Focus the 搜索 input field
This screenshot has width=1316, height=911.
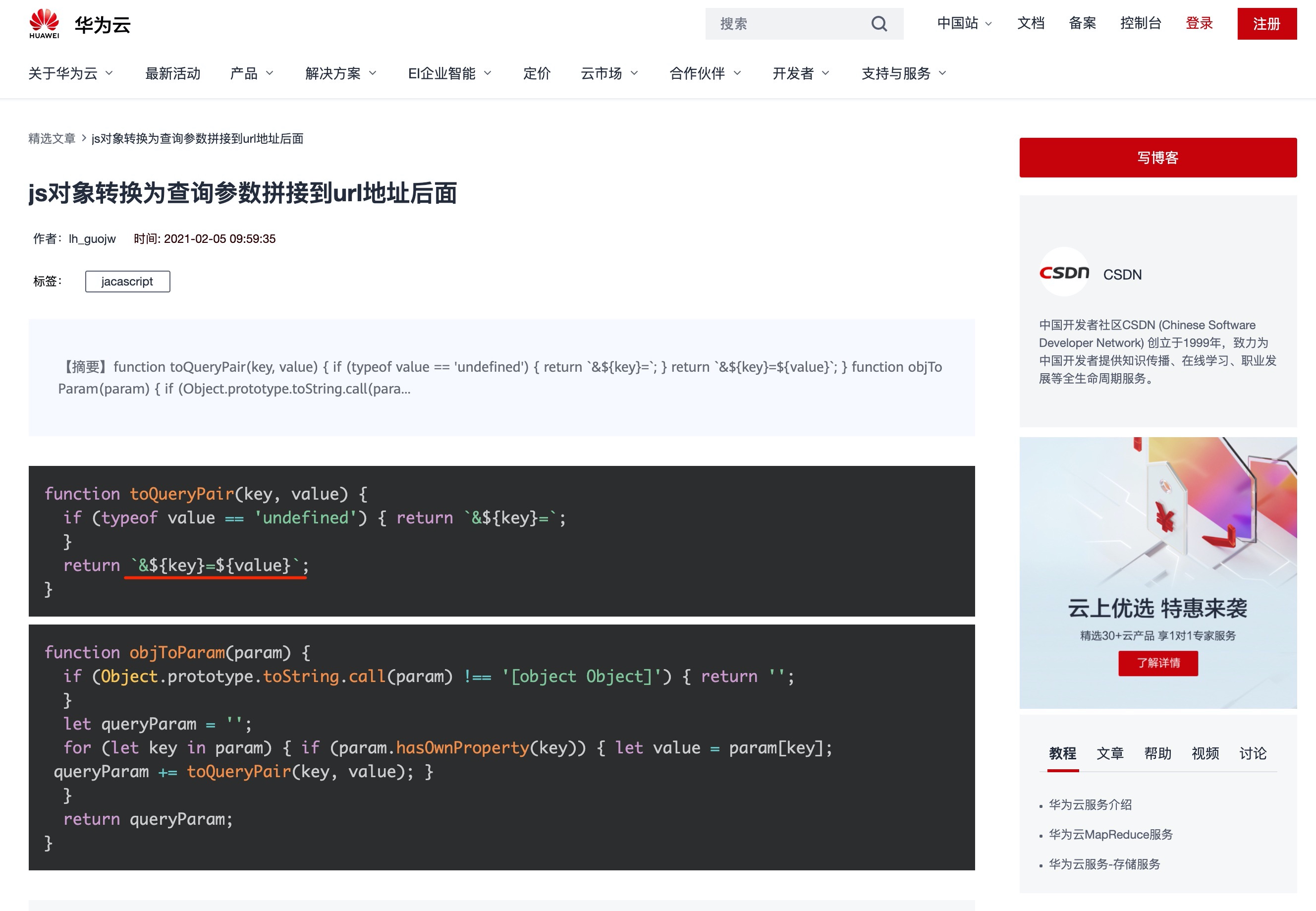click(x=787, y=24)
